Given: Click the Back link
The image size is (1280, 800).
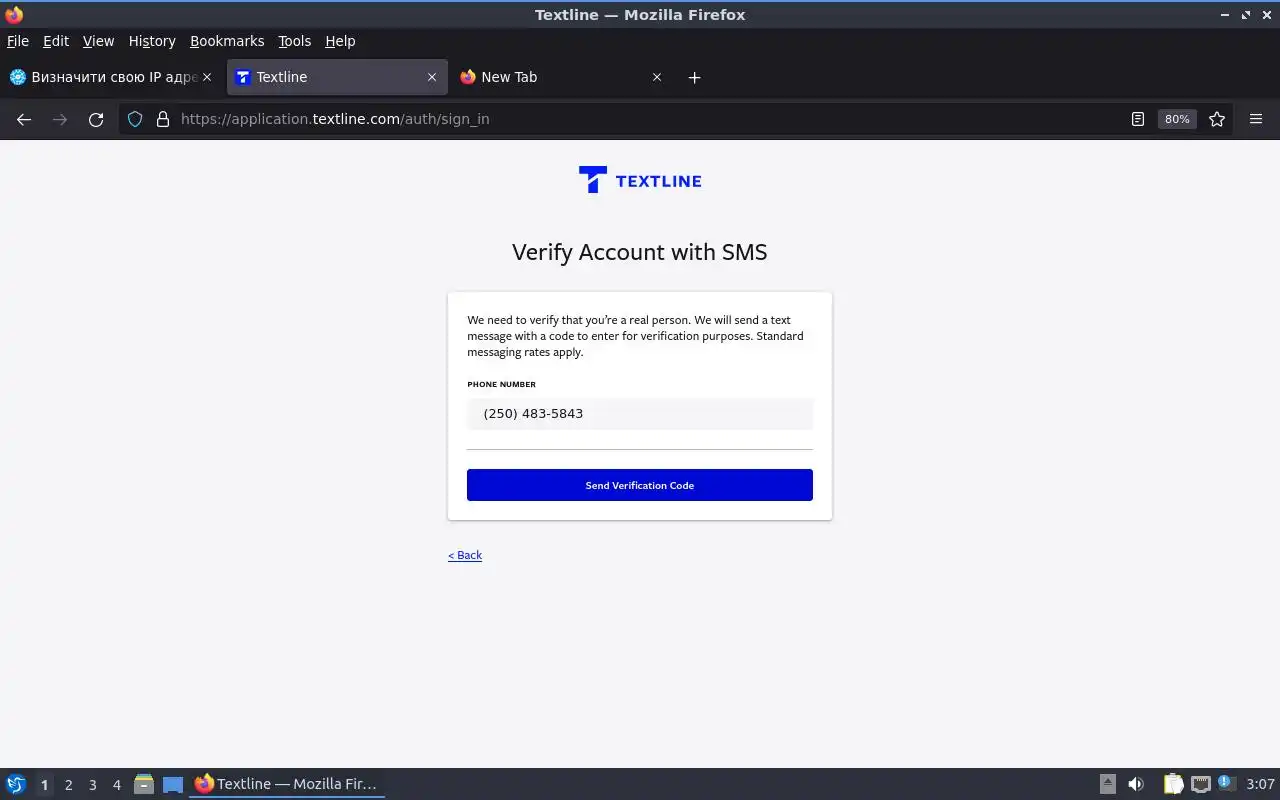Looking at the screenshot, I should (x=465, y=555).
